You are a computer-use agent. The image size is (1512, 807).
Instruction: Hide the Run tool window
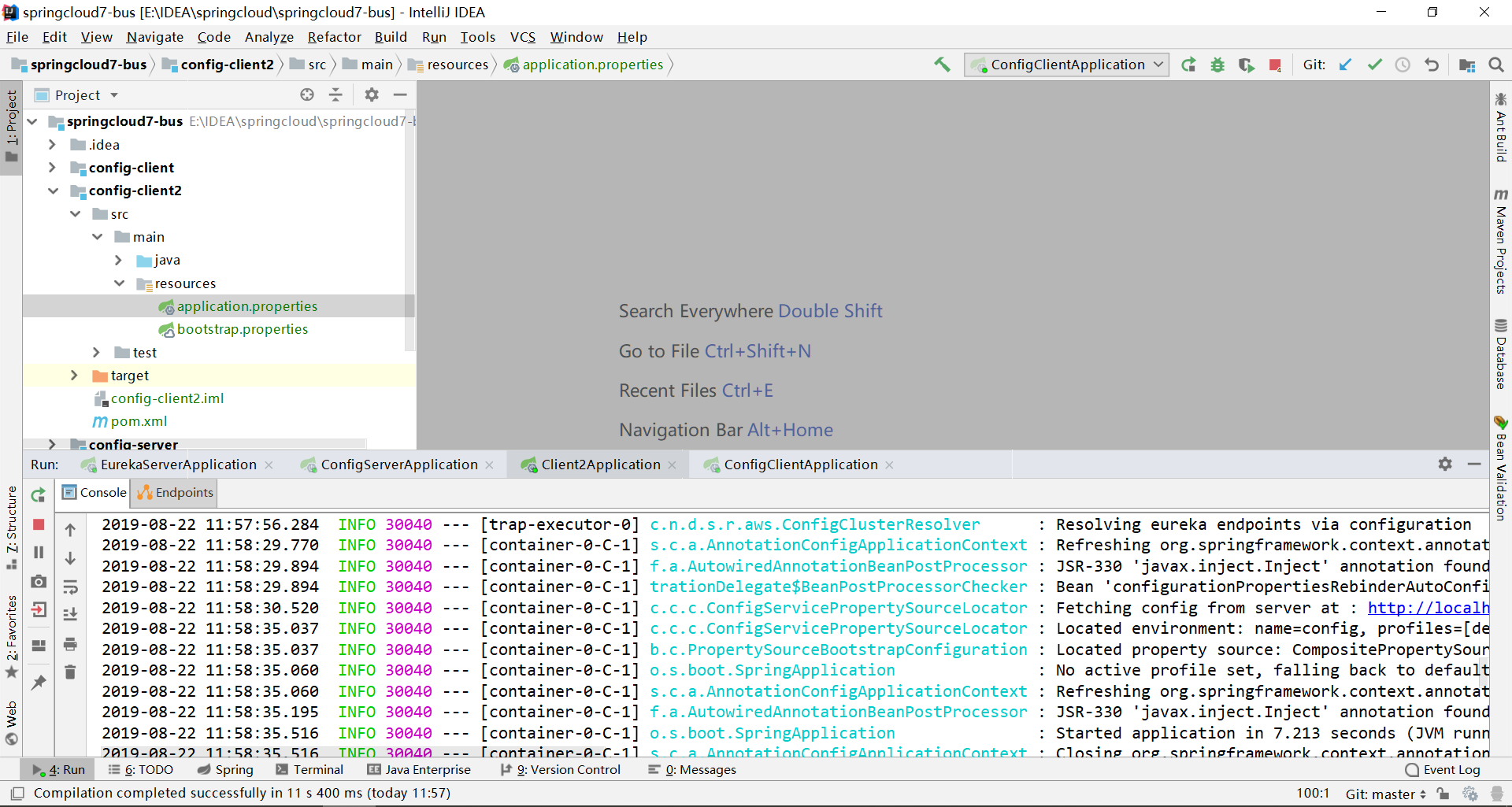[x=1474, y=464]
